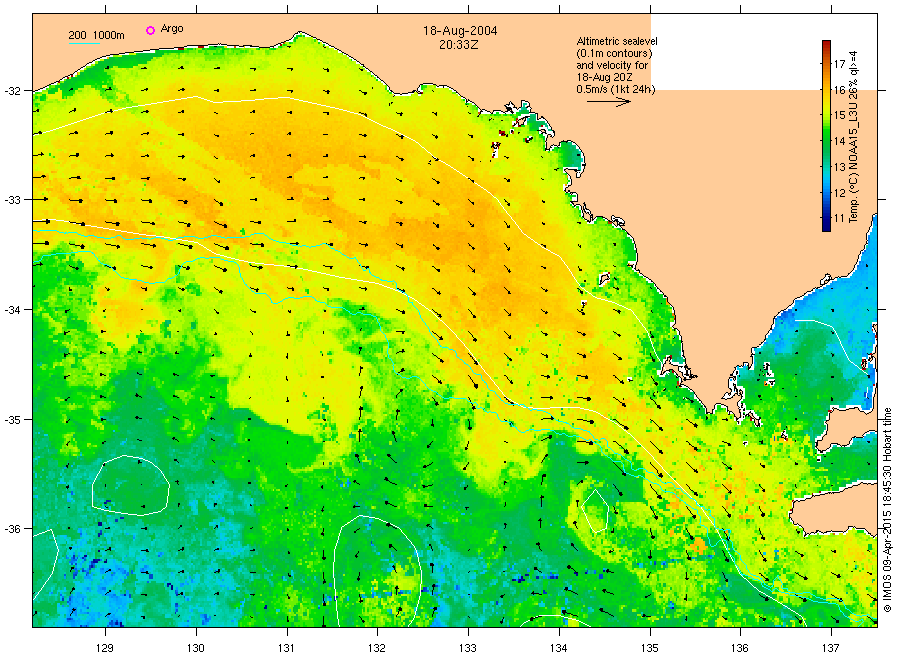This screenshot has width=900, height=660.
Task: Click the 14 value on color scale
Action: click(839, 141)
